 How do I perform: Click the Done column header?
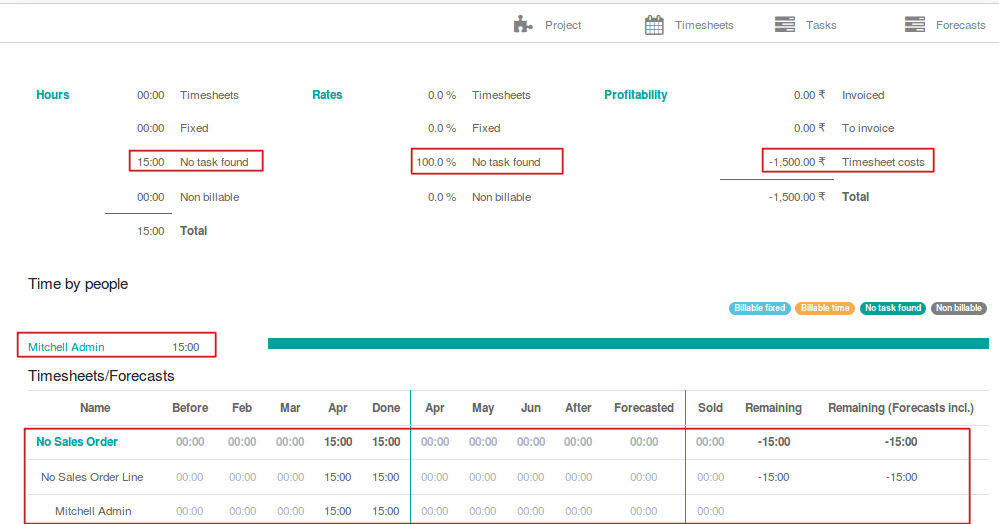386,408
